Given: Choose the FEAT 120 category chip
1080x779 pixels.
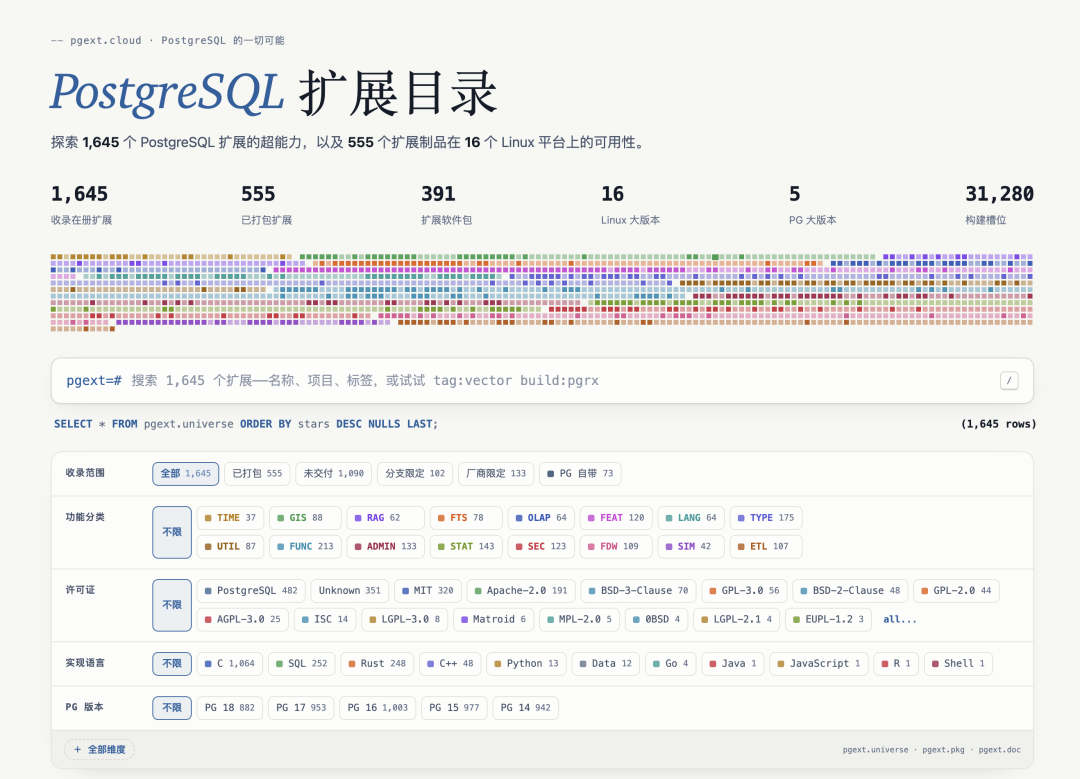Looking at the screenshot, I should click(x=616, y=517).
